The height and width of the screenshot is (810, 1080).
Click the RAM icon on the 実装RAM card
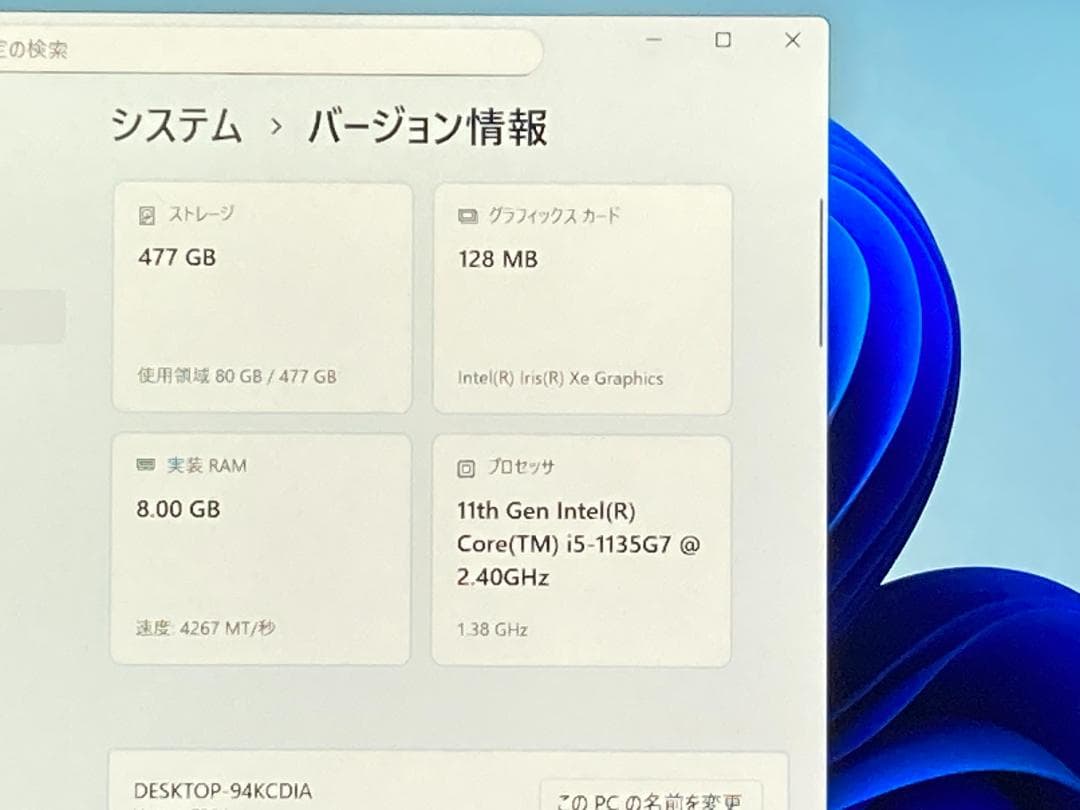(148, 464)
